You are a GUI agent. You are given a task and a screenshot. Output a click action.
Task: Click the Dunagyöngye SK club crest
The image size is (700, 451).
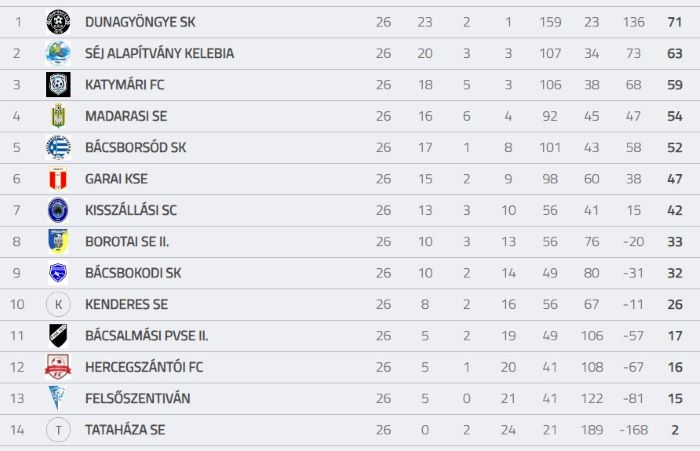point(58,22)
